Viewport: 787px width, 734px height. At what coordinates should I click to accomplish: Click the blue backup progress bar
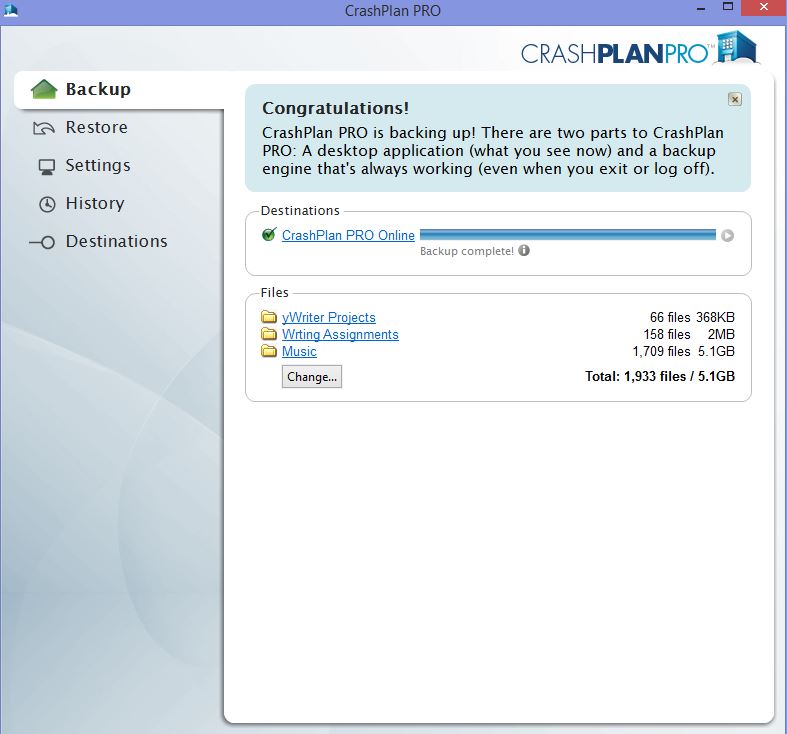click(568, 234)
